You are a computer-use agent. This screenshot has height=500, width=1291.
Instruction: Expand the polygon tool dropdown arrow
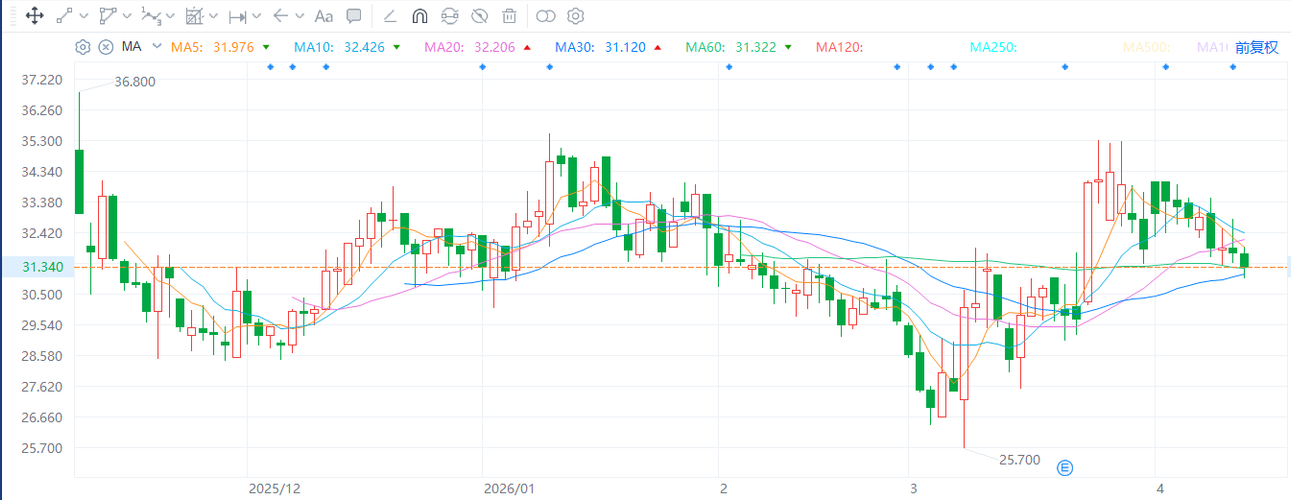pyautogui.click(x=127, y=16)
